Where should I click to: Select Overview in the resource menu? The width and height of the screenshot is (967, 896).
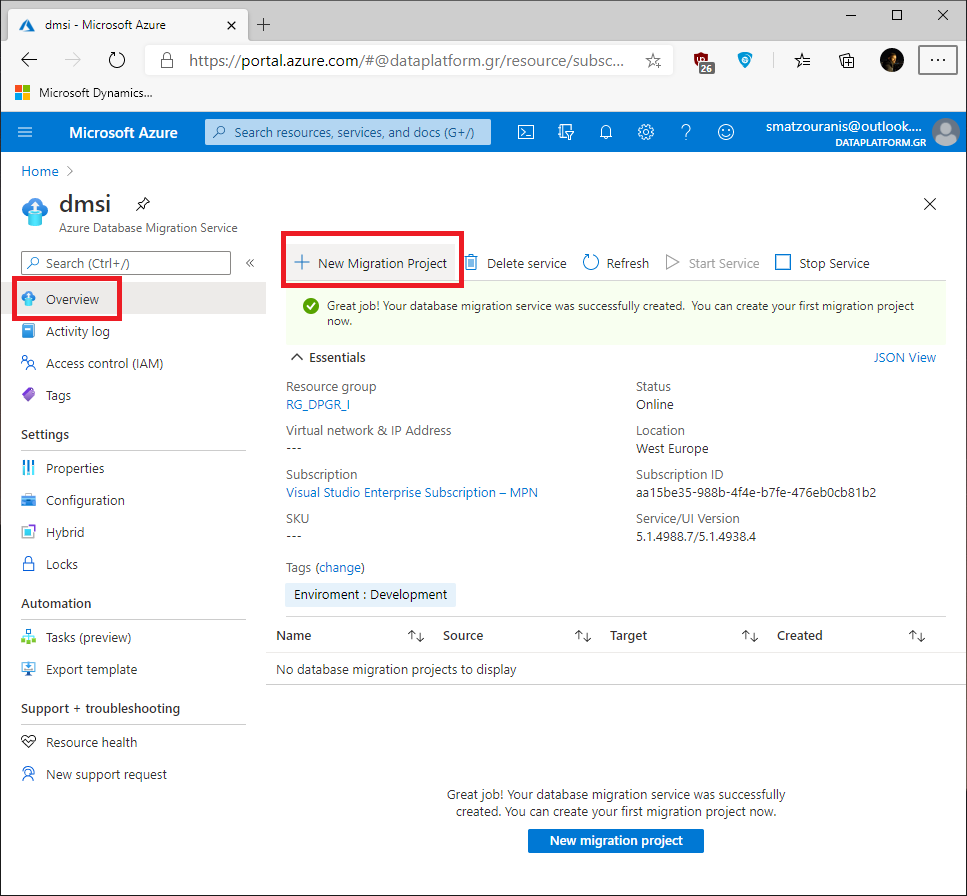[x=133, y=299]
